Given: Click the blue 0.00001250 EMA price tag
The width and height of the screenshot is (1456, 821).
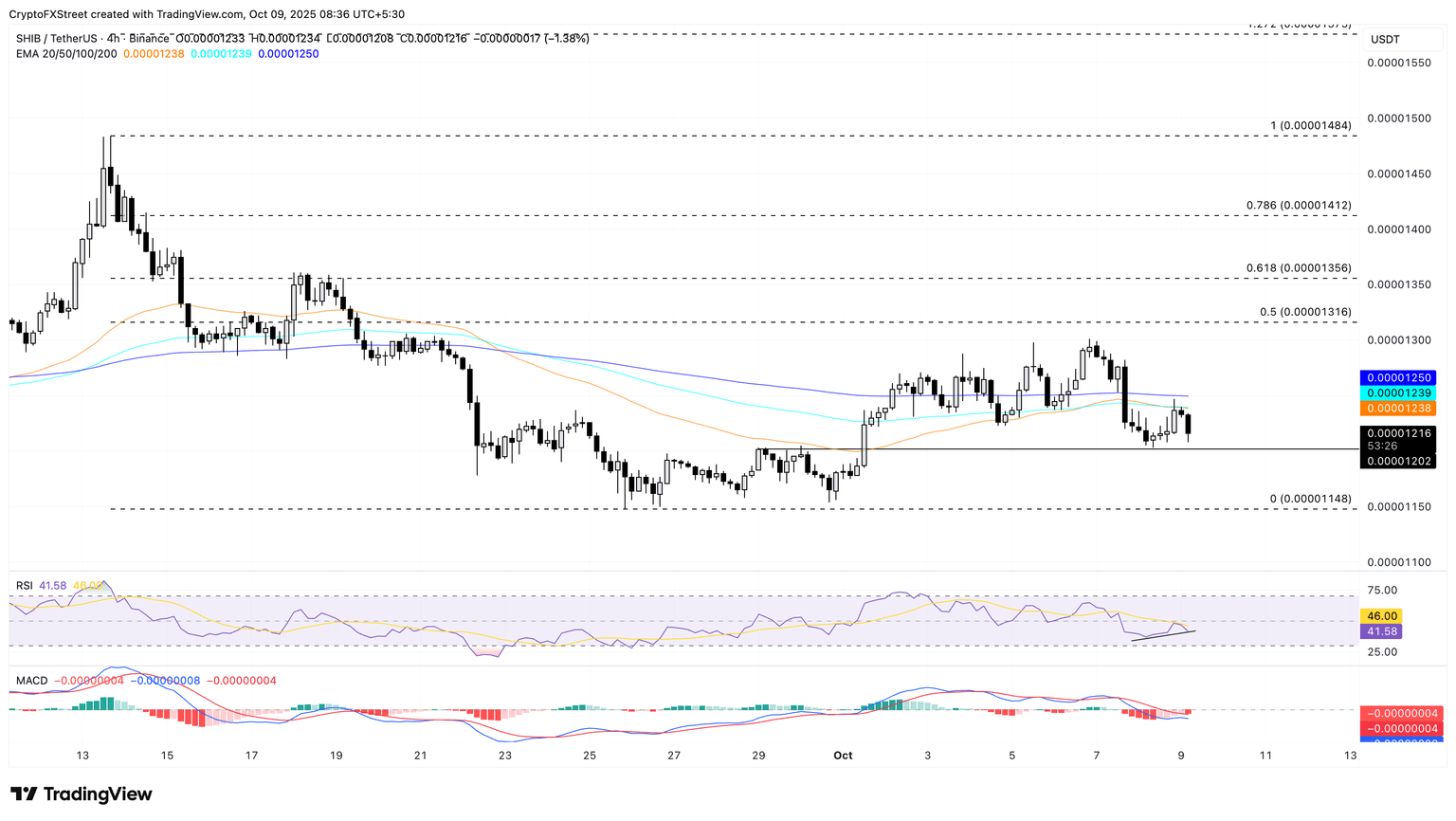Looking at the screenshot, I should (1398, 377).
